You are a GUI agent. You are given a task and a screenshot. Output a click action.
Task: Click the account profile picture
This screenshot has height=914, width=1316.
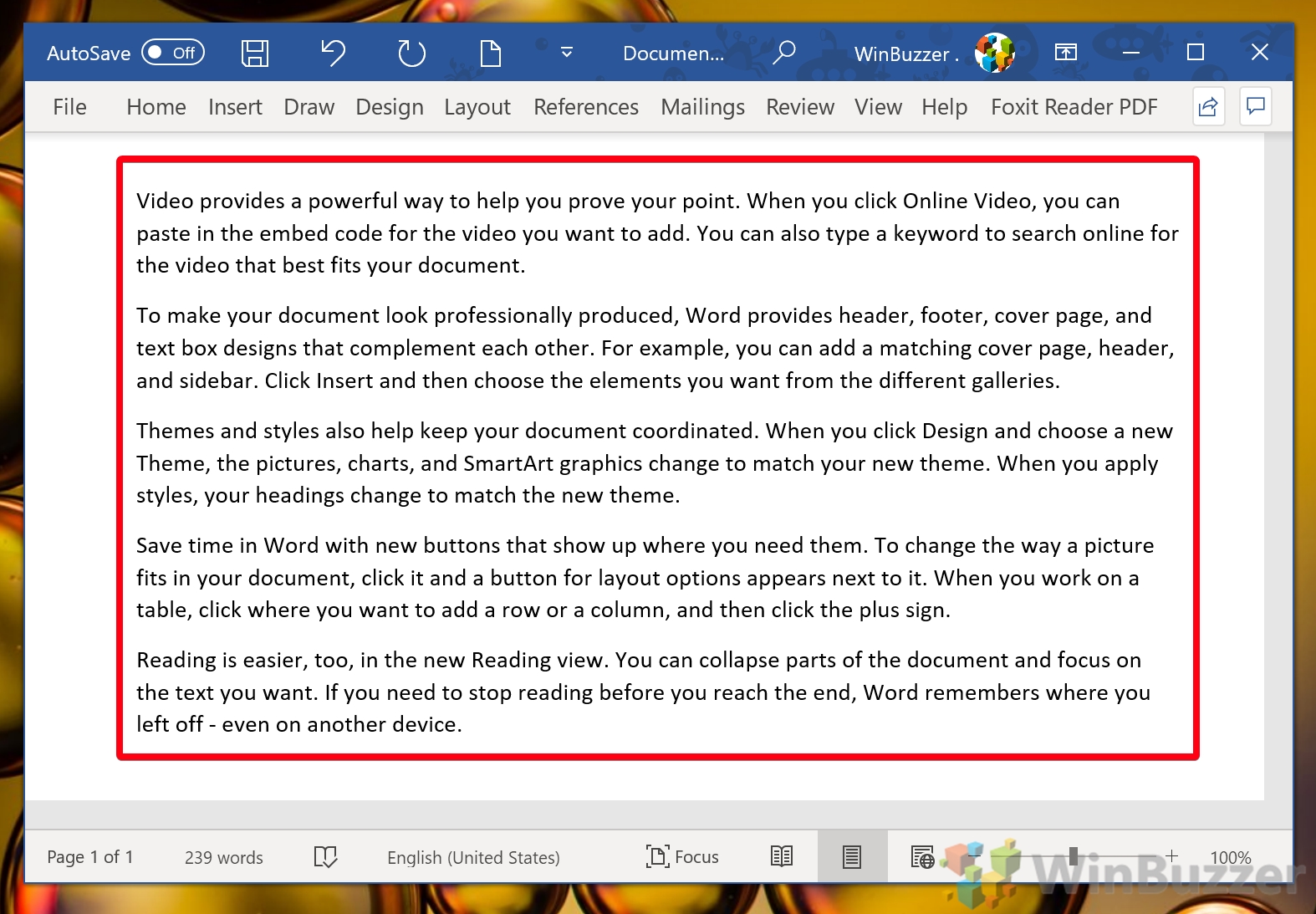click(995, 53)
